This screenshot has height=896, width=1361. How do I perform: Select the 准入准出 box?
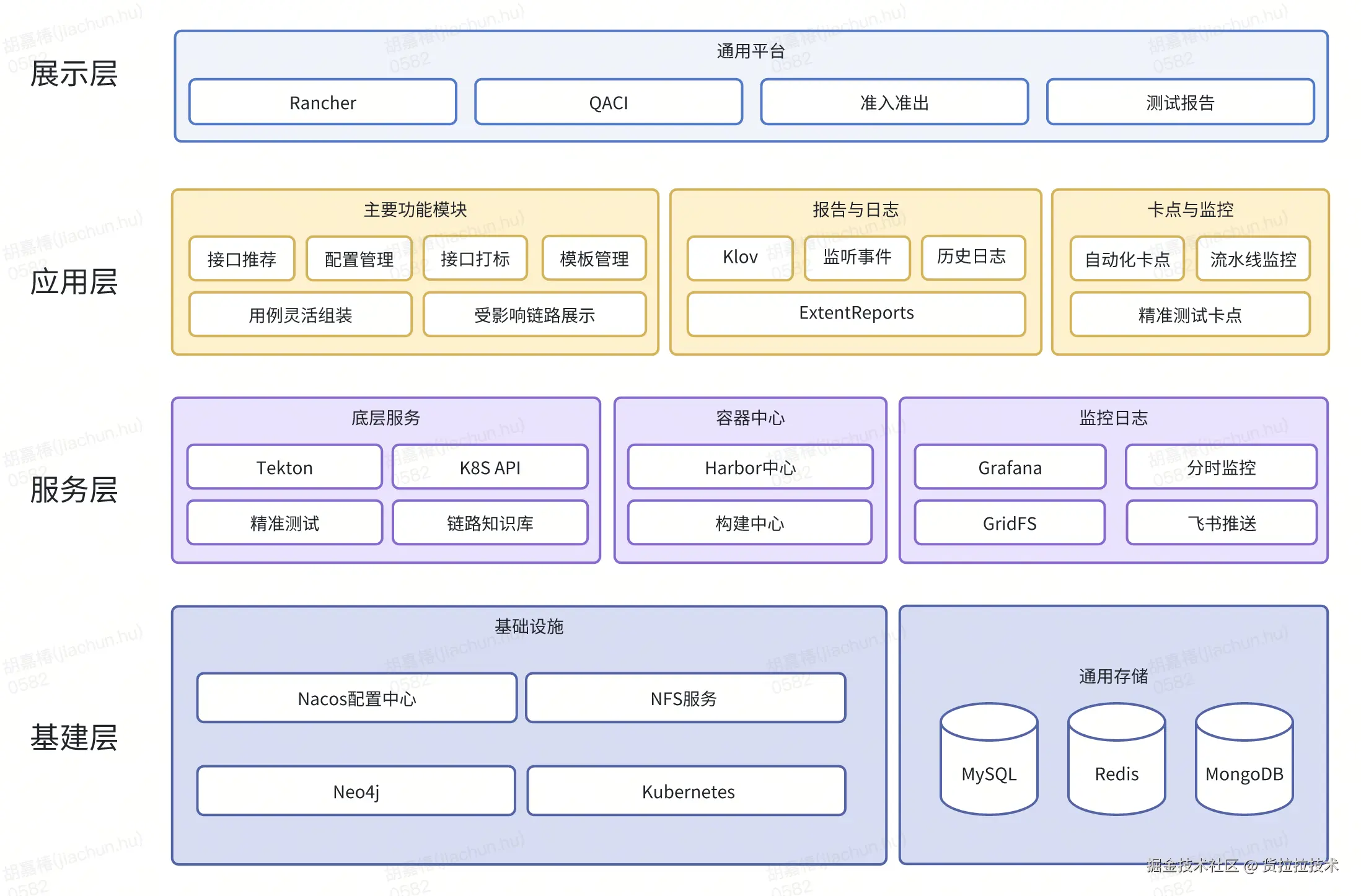click(894, 102)
